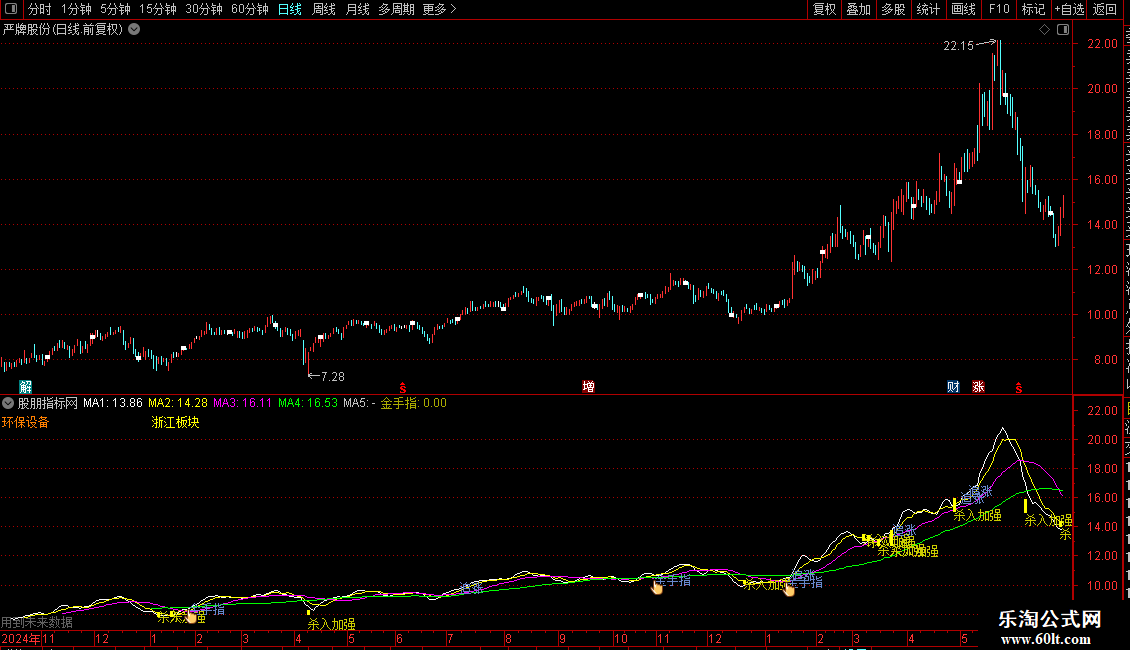1130x650 pixels.
Task: Click the MA4: 16.53 value
Action: [308, 403]
